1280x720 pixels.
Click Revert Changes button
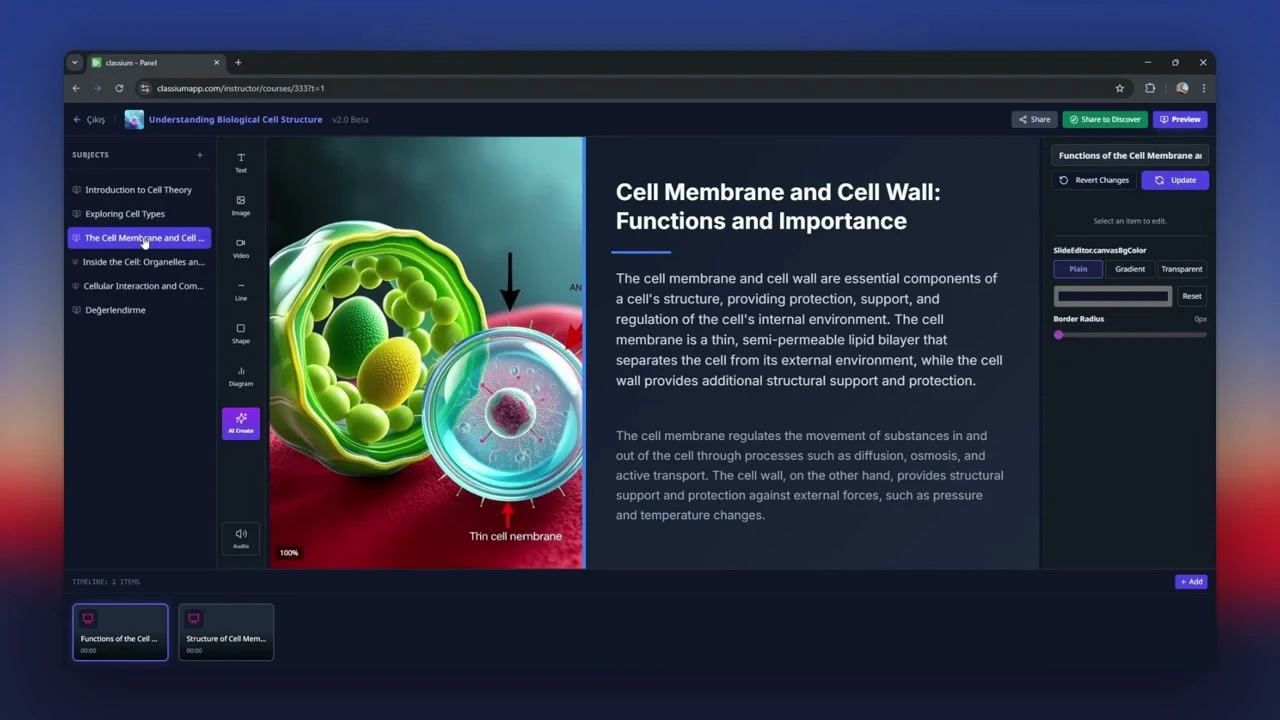[x=1094, y=180]
